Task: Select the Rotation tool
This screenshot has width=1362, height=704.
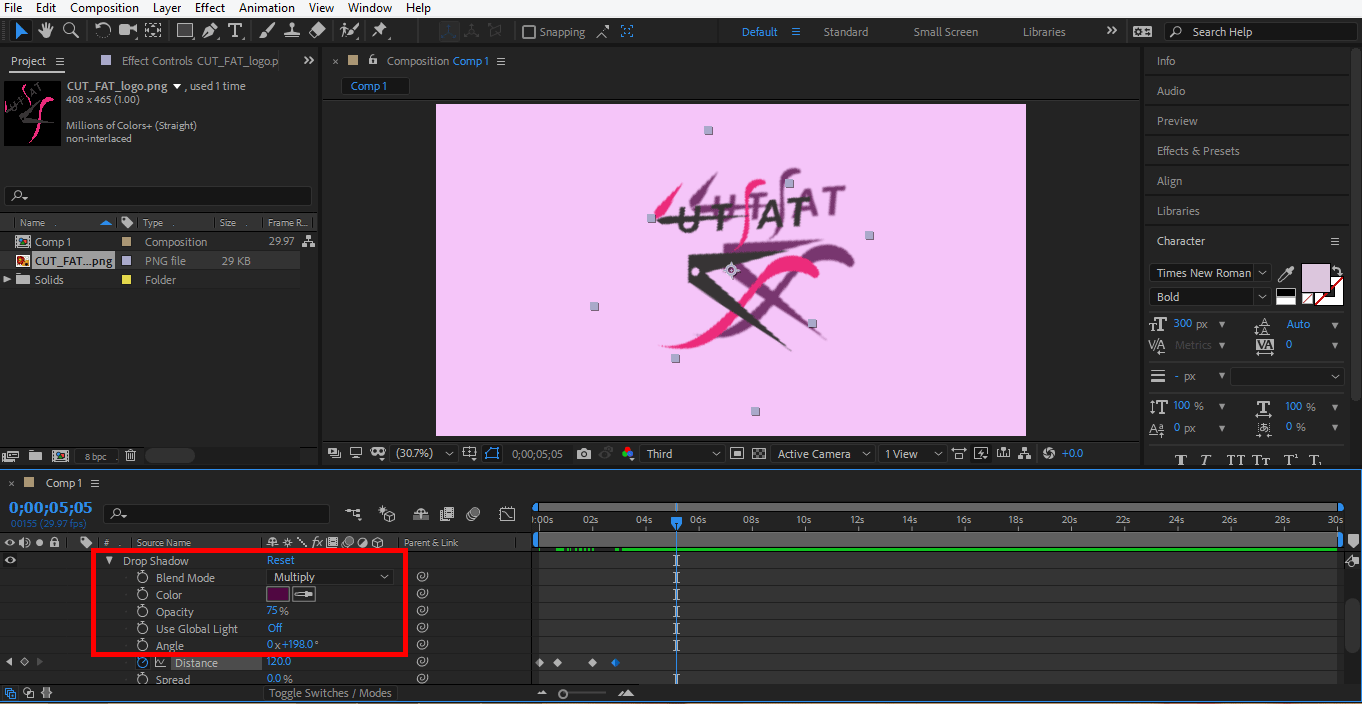Action: [x=103, y=31]
